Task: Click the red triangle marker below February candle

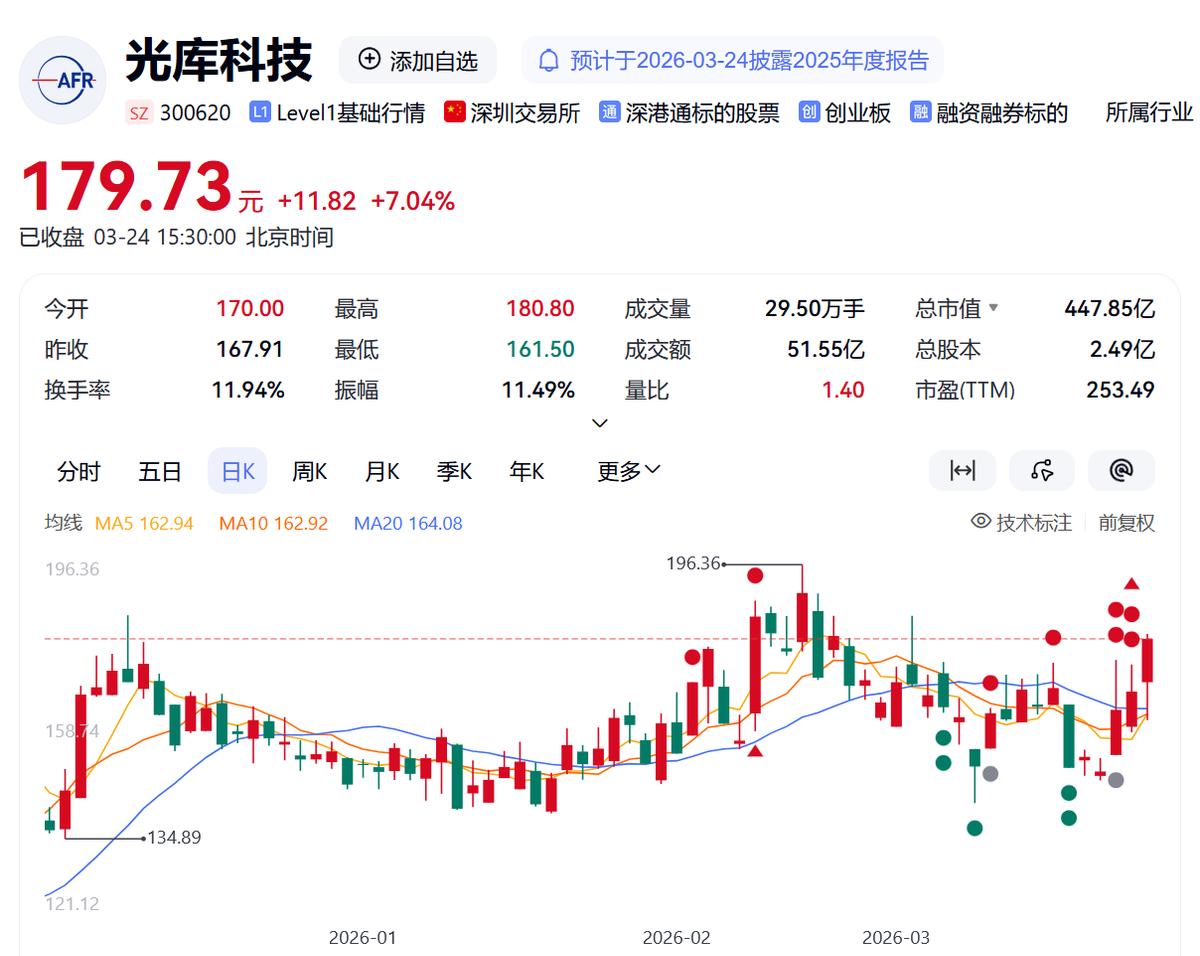Action: pyautogui.click(x=756, y=751)
